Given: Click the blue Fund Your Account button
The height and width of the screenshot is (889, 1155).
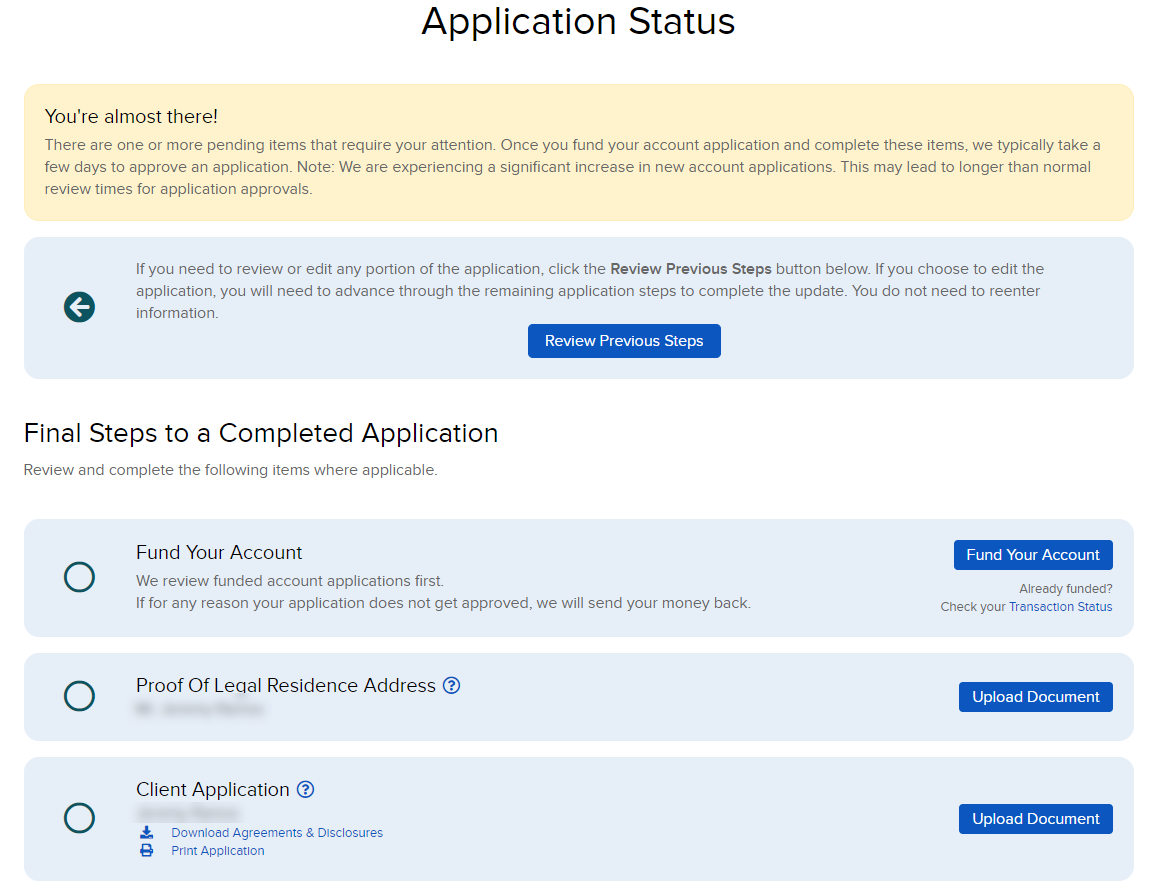Looking at the screenshot, I should pyautogui.click(x=1033, y=554).
